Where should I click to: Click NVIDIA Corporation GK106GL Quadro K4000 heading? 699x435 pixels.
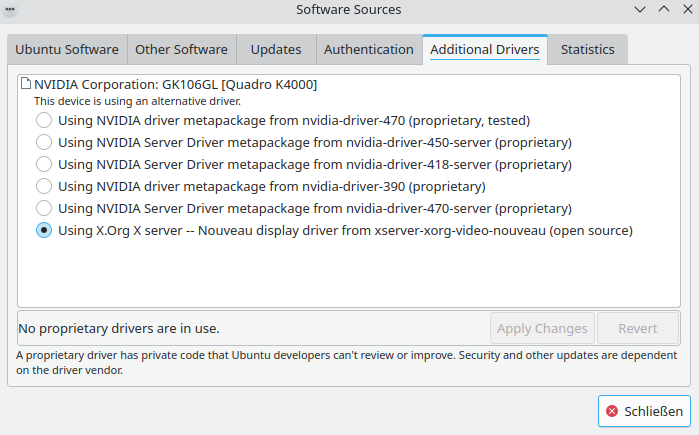pyautogui.click(x=176, y=84)
